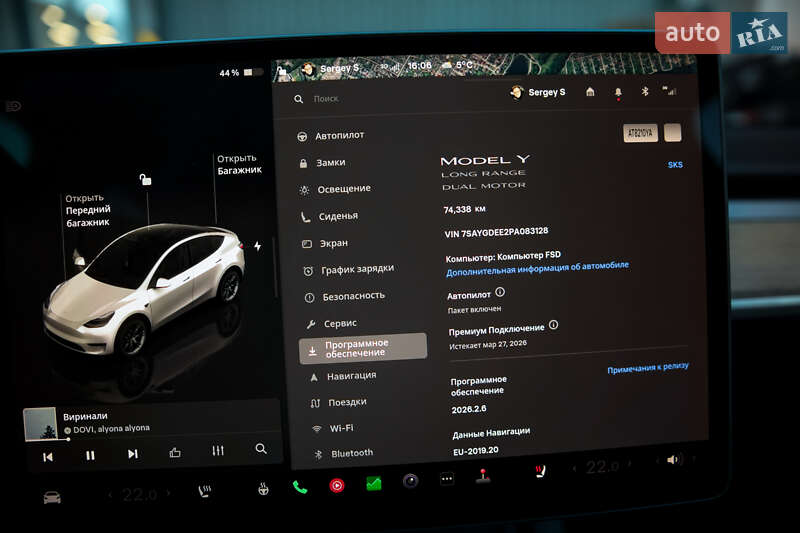Decrease passenger temperature left arrow
The height and width of the screenshot is (533, 800).
575,468
